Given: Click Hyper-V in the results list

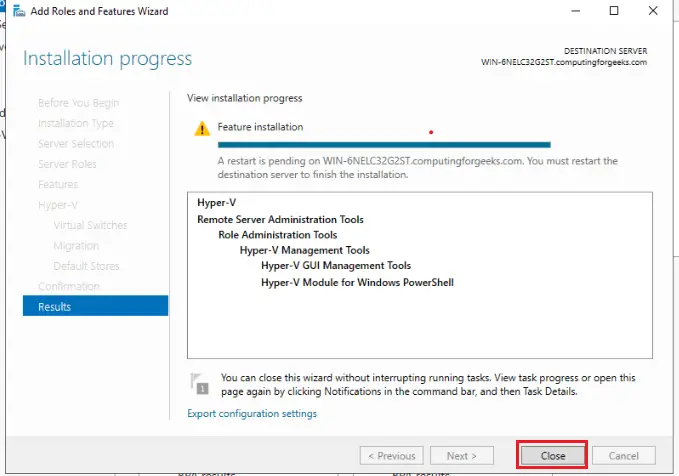Looking at the screenshot, I should (x=217, y=203).
